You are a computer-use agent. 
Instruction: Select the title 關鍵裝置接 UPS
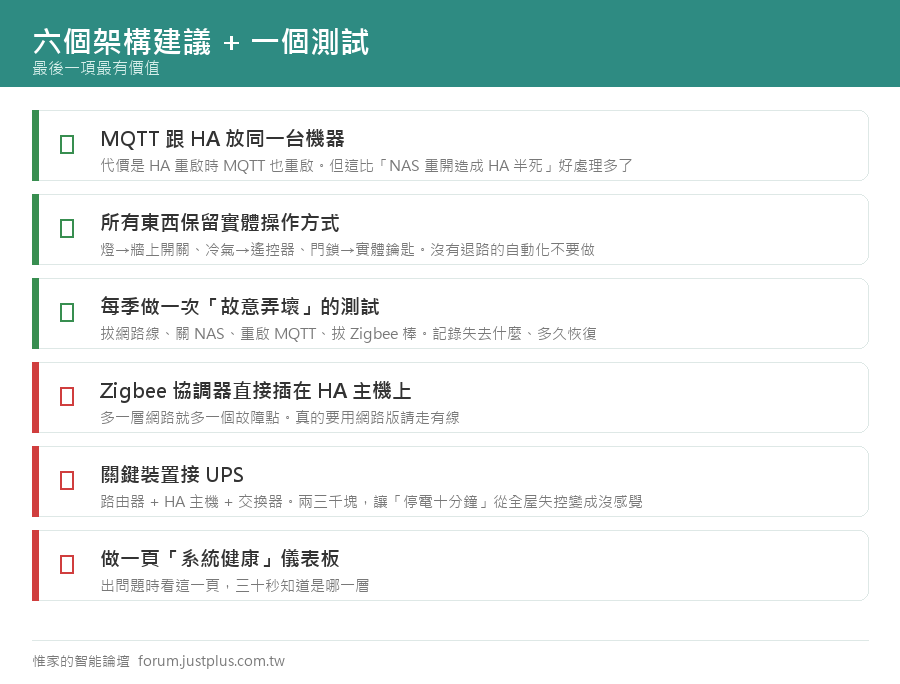[x=172, y=475]
